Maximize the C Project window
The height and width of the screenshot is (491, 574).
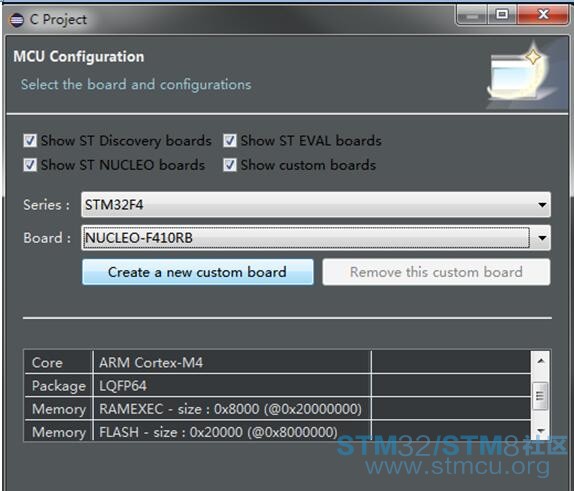(x=502, y=15)
